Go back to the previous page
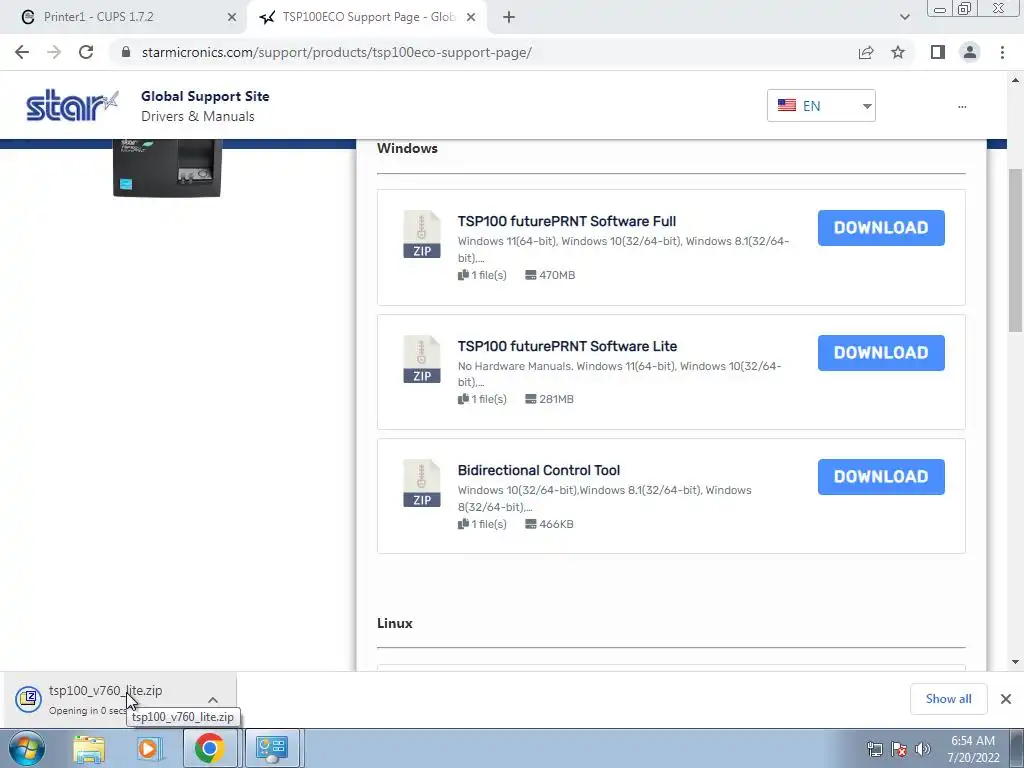Screen dimensions: 1024x768 click(x=22, y=52)
